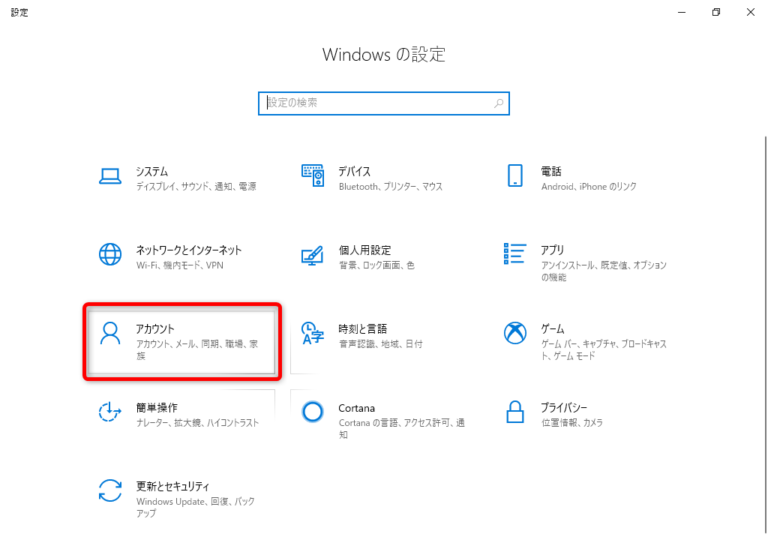This screenshot has width=768, height=546.
Task: Restore down the 設定 window
Action: coord(716,12)
